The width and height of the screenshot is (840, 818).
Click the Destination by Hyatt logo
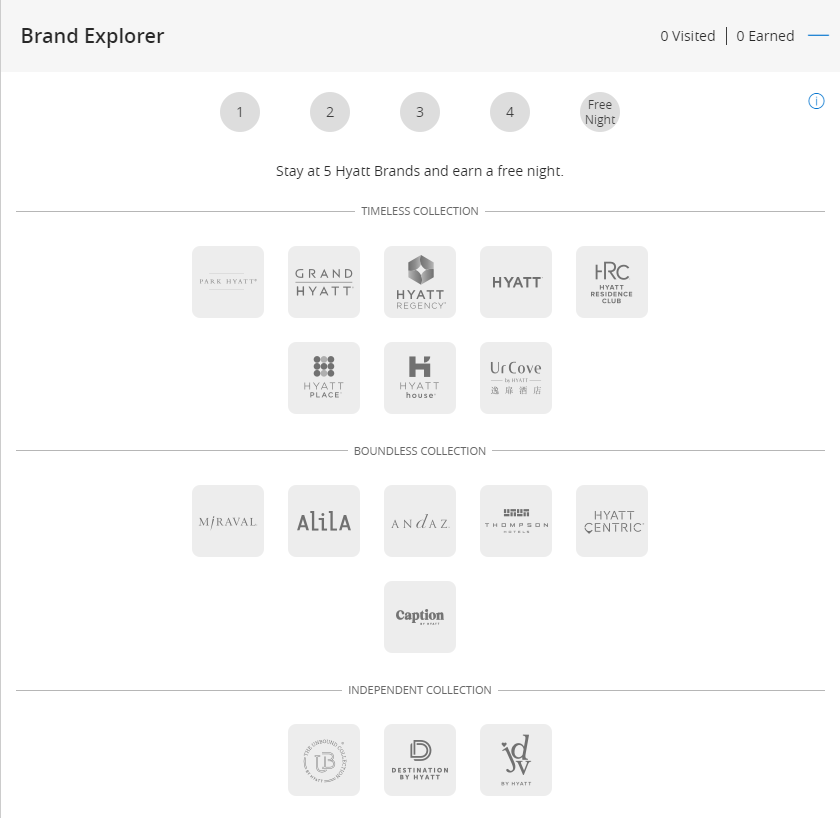tap(420, 760)
